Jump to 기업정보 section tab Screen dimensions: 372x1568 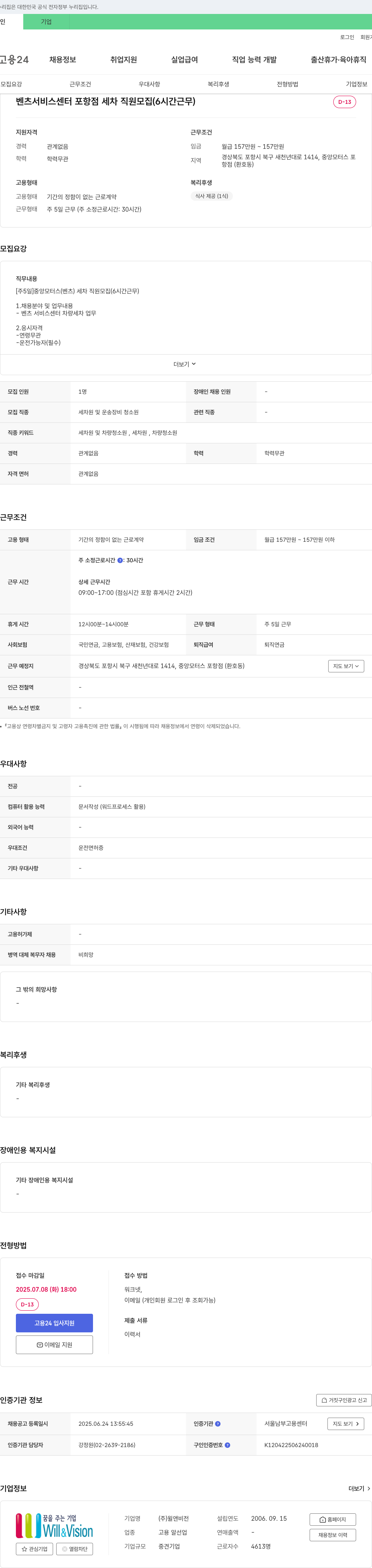pos(357,84)
